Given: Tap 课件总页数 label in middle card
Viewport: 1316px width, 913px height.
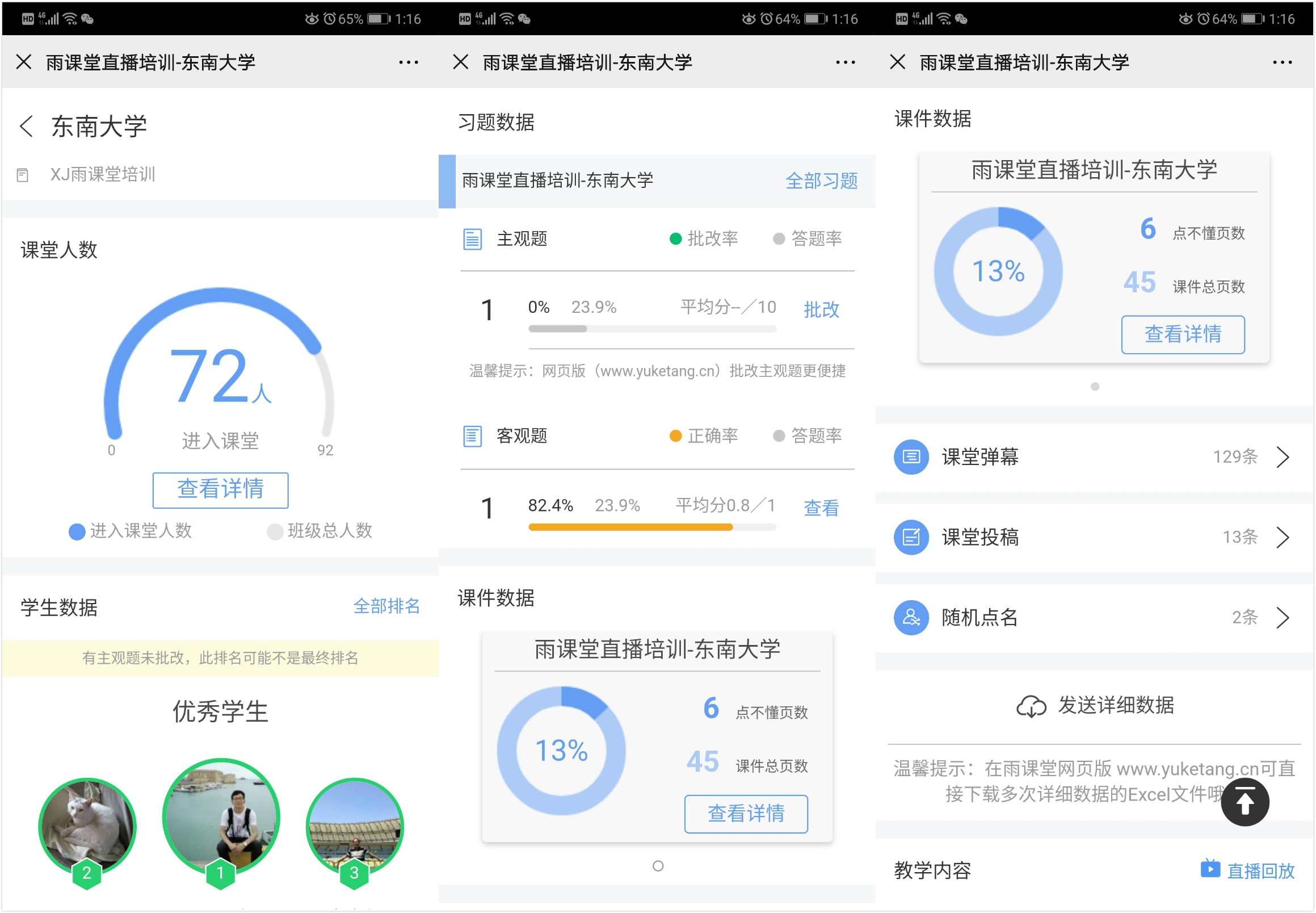Looking at the screenshot, I should [x=772, y=766].
